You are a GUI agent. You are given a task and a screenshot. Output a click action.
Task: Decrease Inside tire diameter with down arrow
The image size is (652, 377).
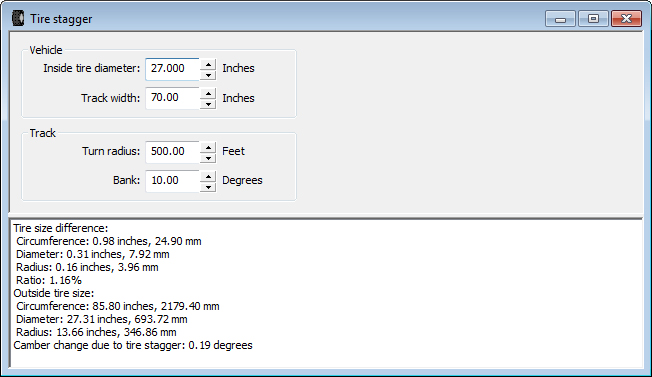[x=208, y=75]
